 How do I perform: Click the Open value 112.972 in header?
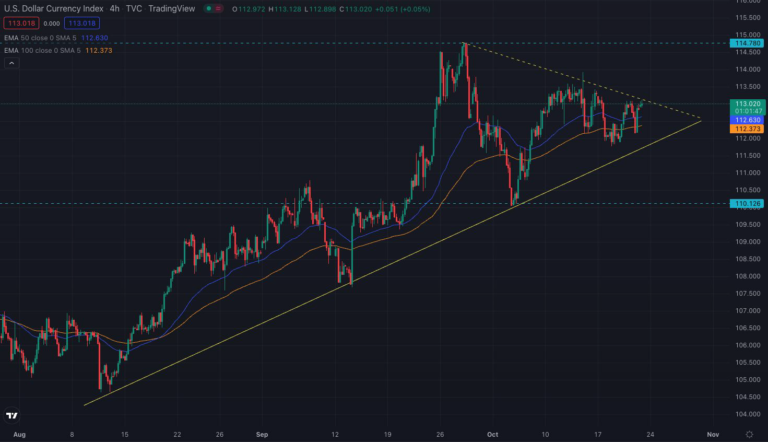click(252, 9)
